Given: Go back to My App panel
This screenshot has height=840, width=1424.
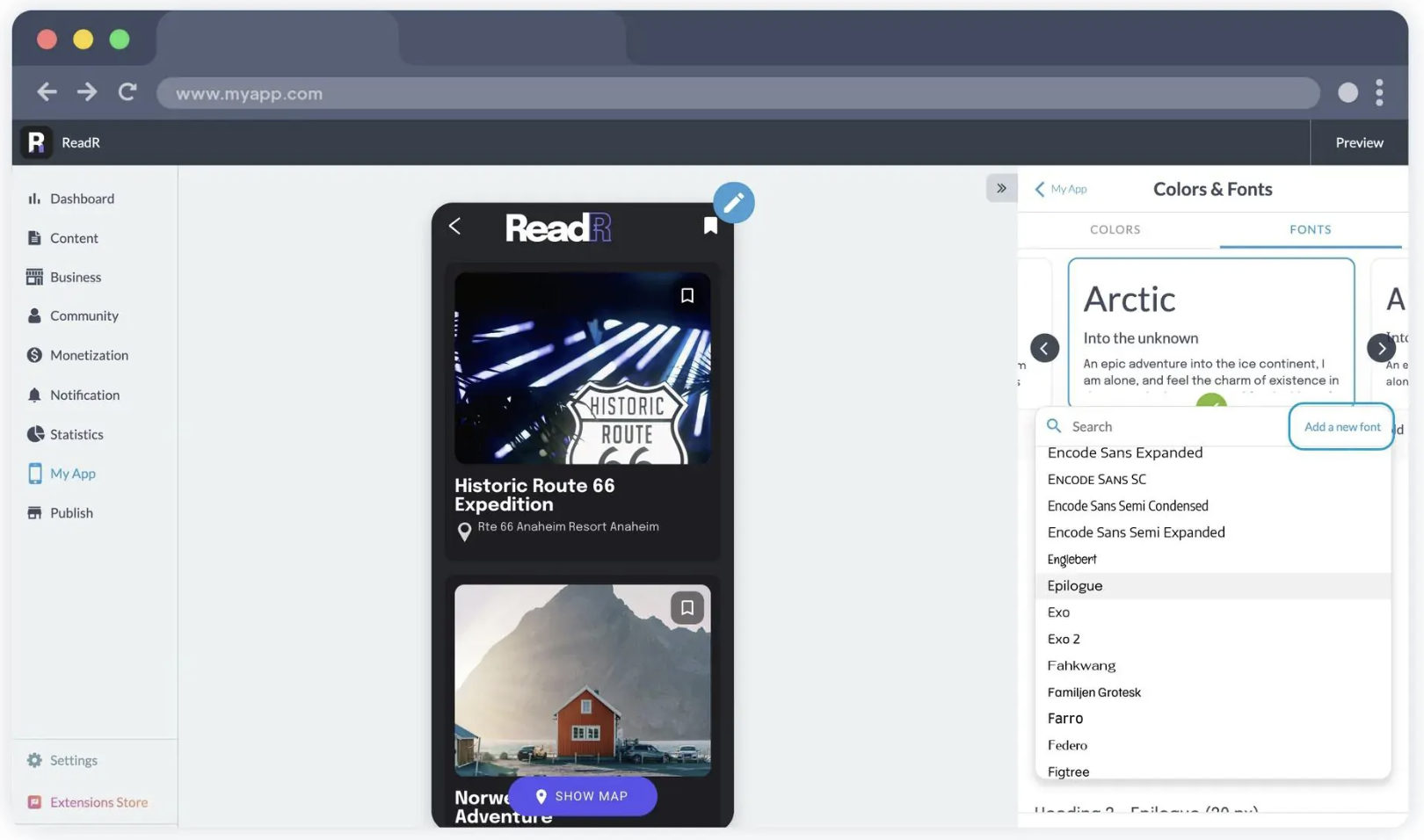Looking at the screenshot, I should click(x=1061, y=189).
